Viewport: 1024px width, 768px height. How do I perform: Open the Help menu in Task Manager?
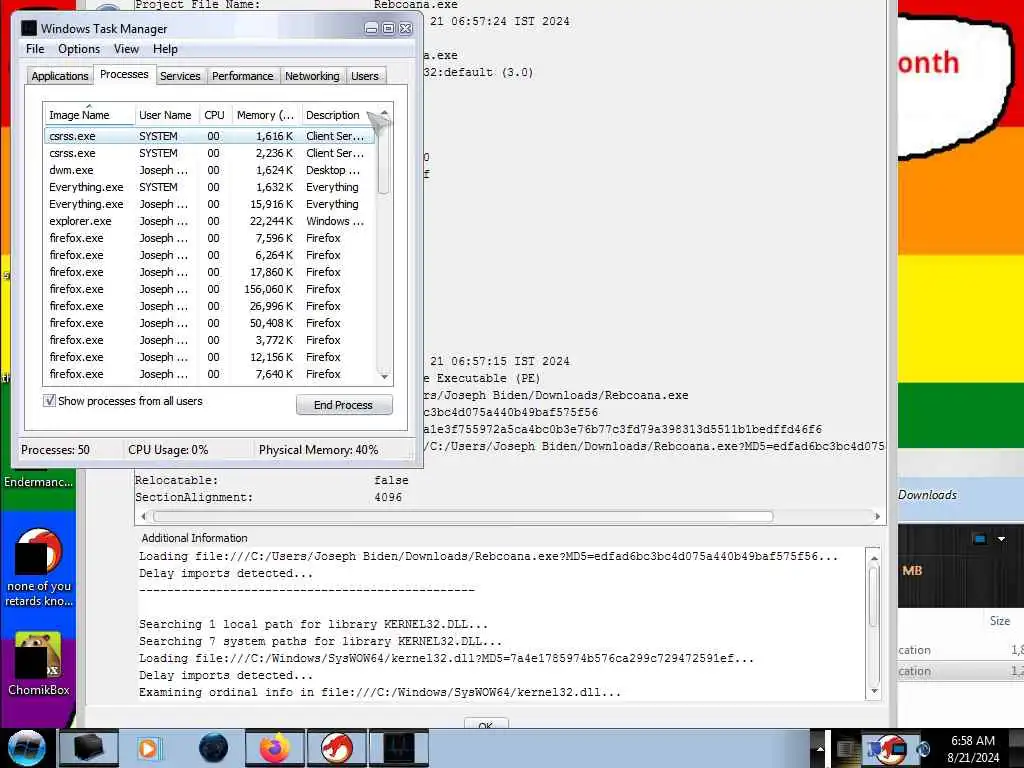(x=165, y=49)
